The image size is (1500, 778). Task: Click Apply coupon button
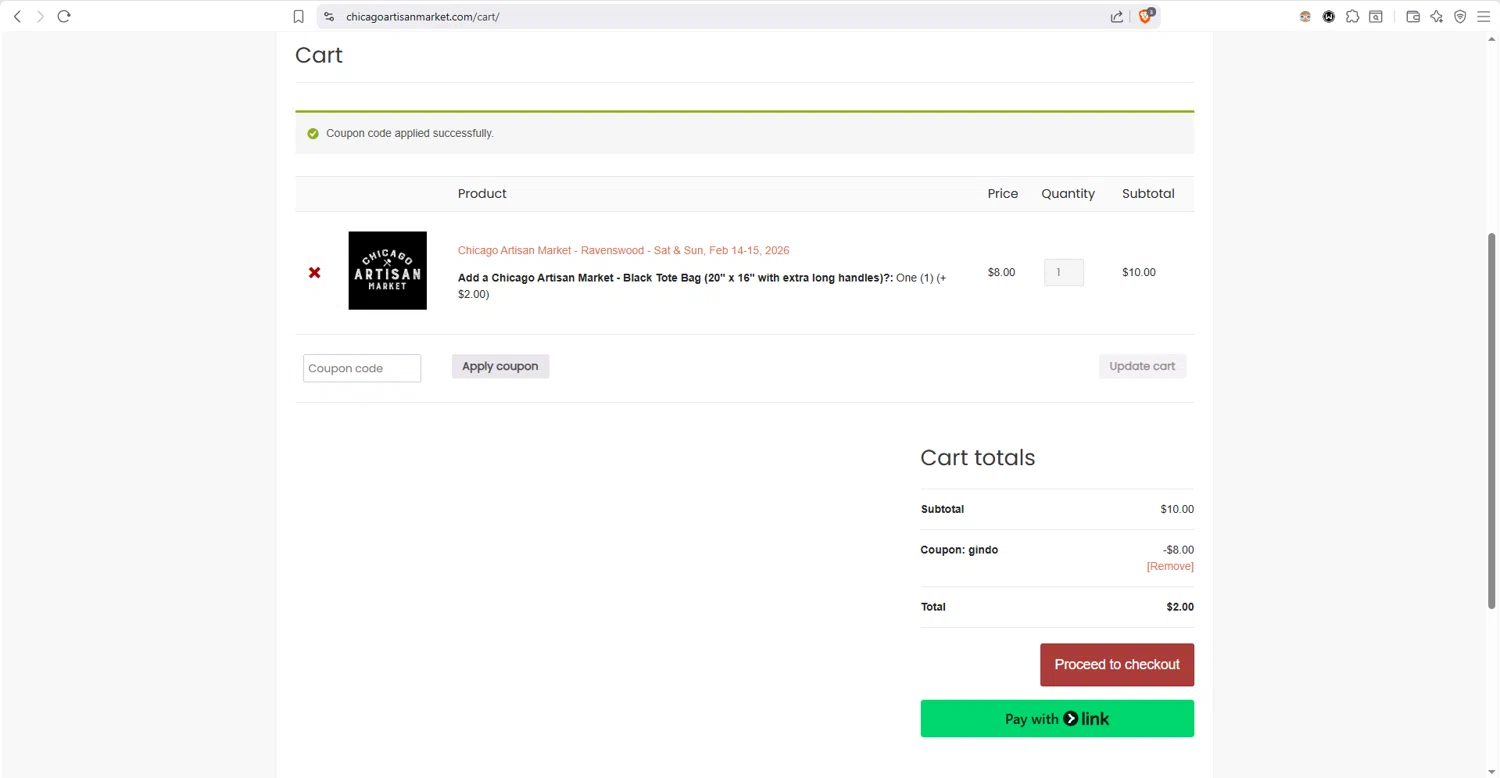tap(500, 366)
